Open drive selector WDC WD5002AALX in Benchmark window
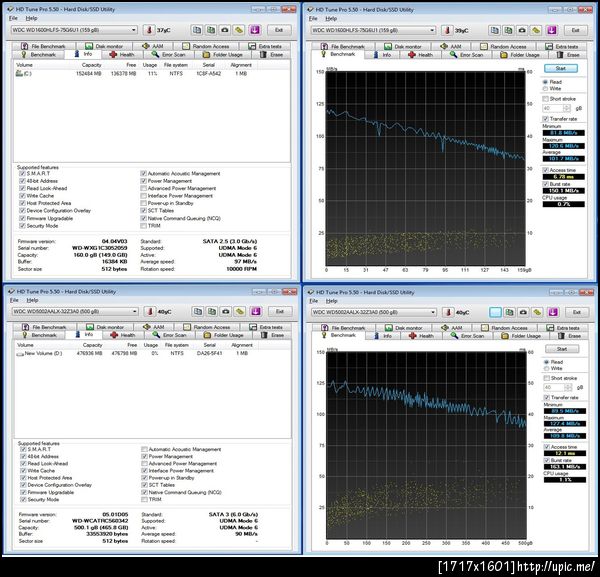 374,312
